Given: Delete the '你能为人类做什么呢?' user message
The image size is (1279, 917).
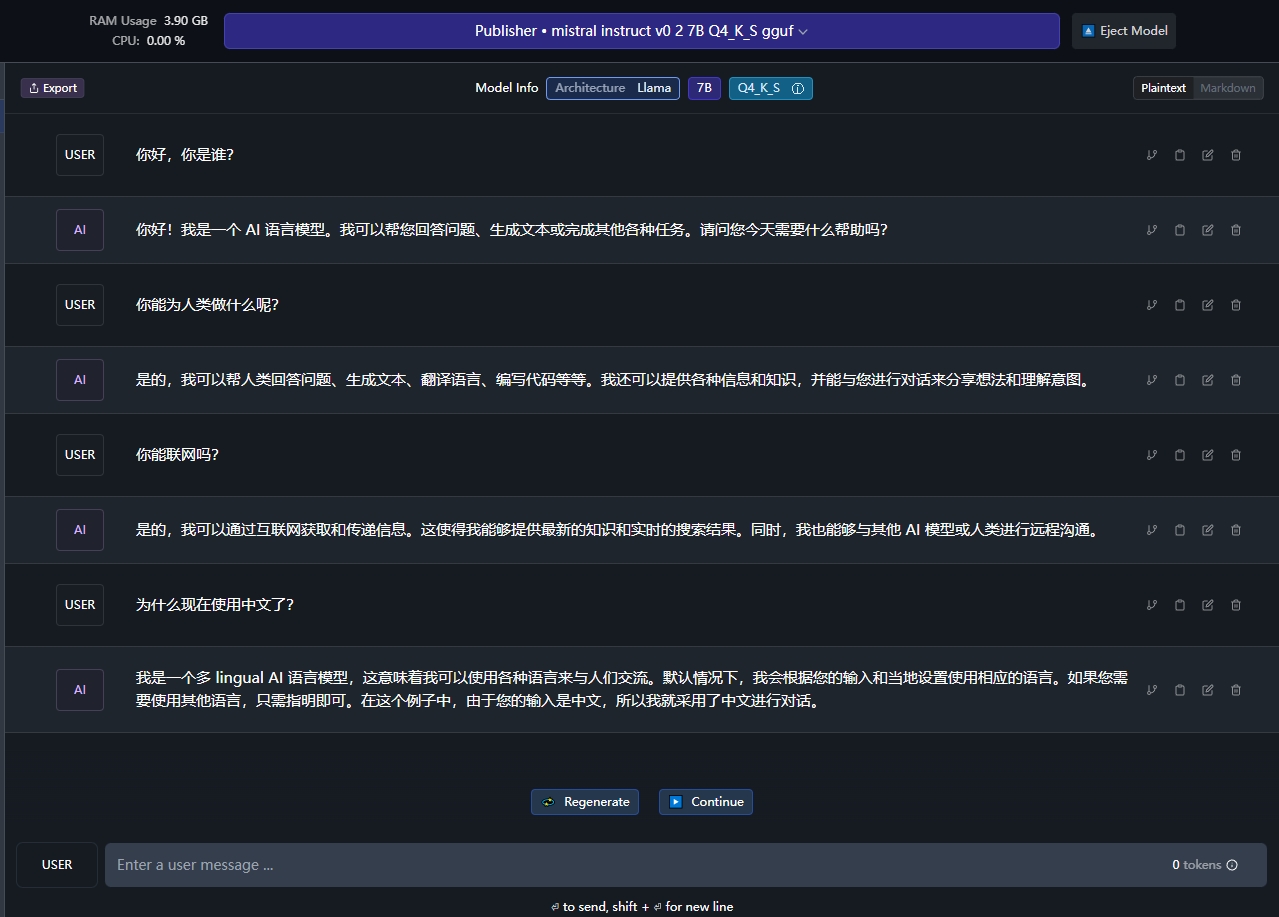Looking at the screenshot, I should (1236, 305).
